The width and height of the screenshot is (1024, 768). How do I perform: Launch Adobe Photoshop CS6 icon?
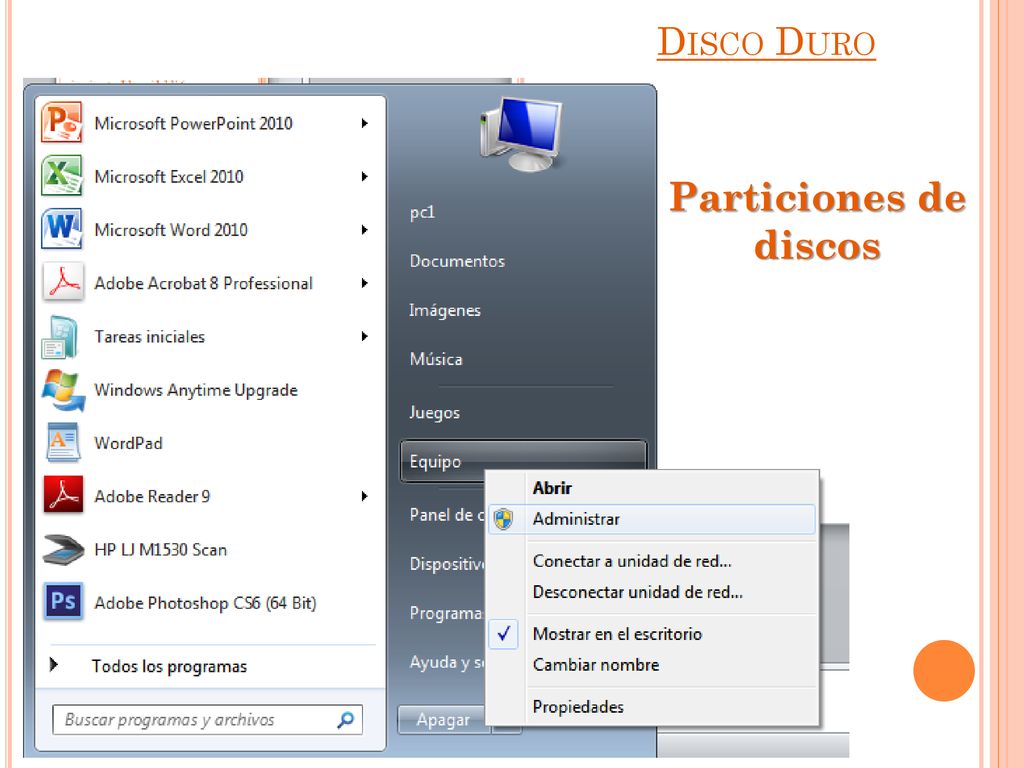[x=63, y=601]
